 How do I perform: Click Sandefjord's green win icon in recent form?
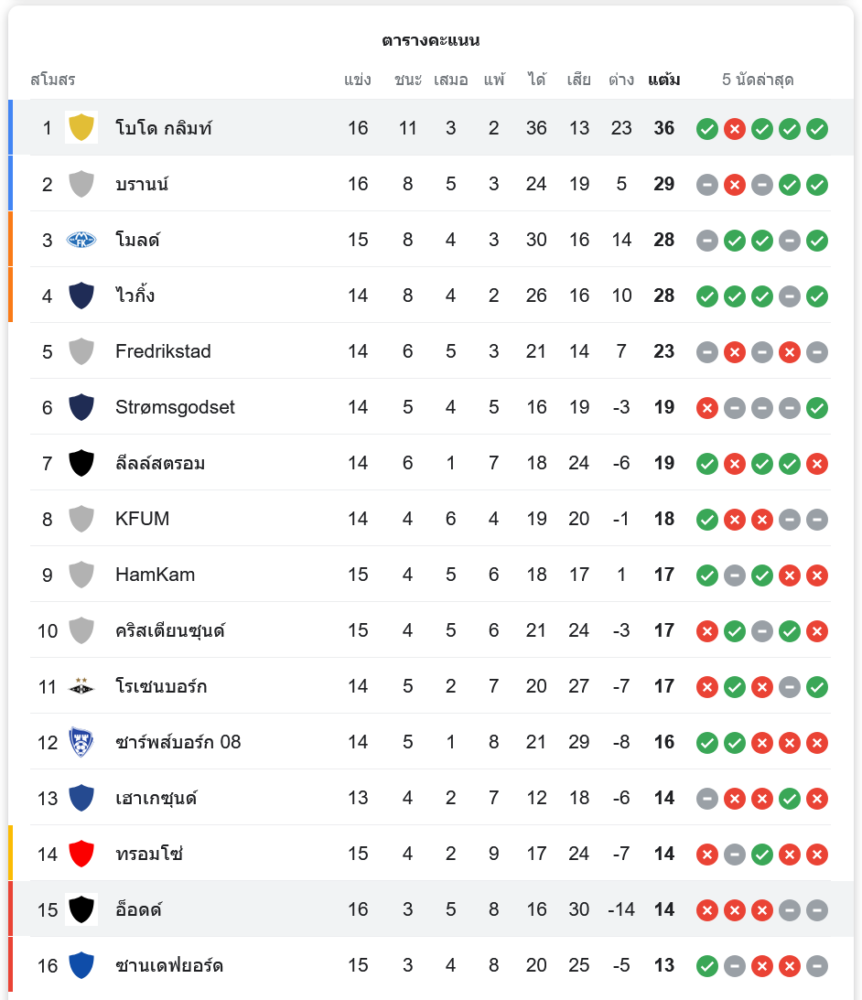click(707, 966)
